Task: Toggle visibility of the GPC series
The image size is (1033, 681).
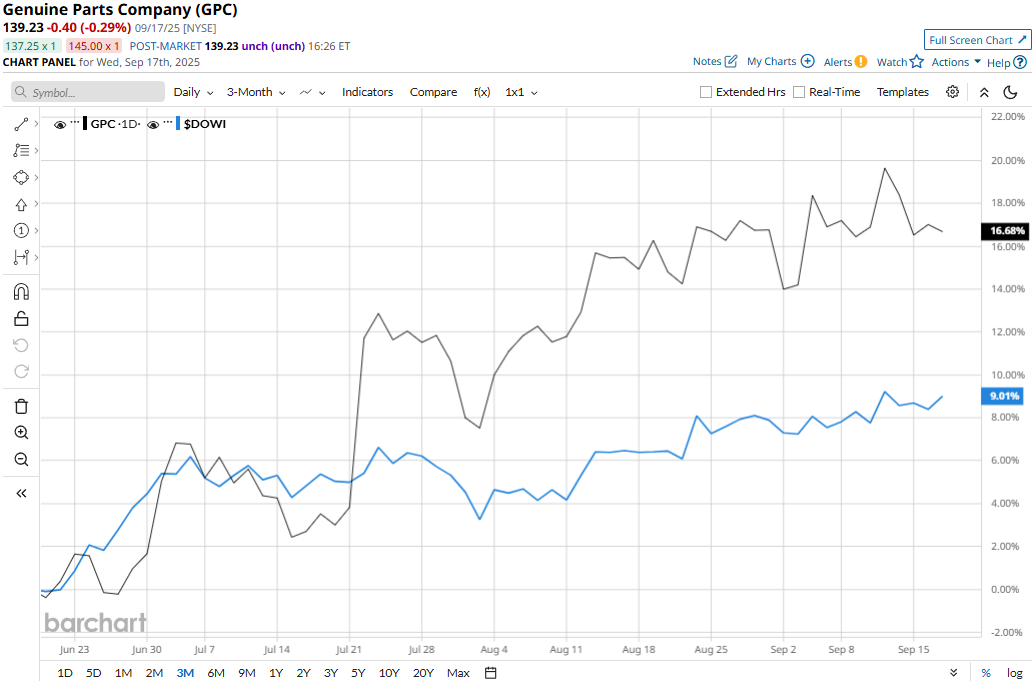Action: [60, 124]
